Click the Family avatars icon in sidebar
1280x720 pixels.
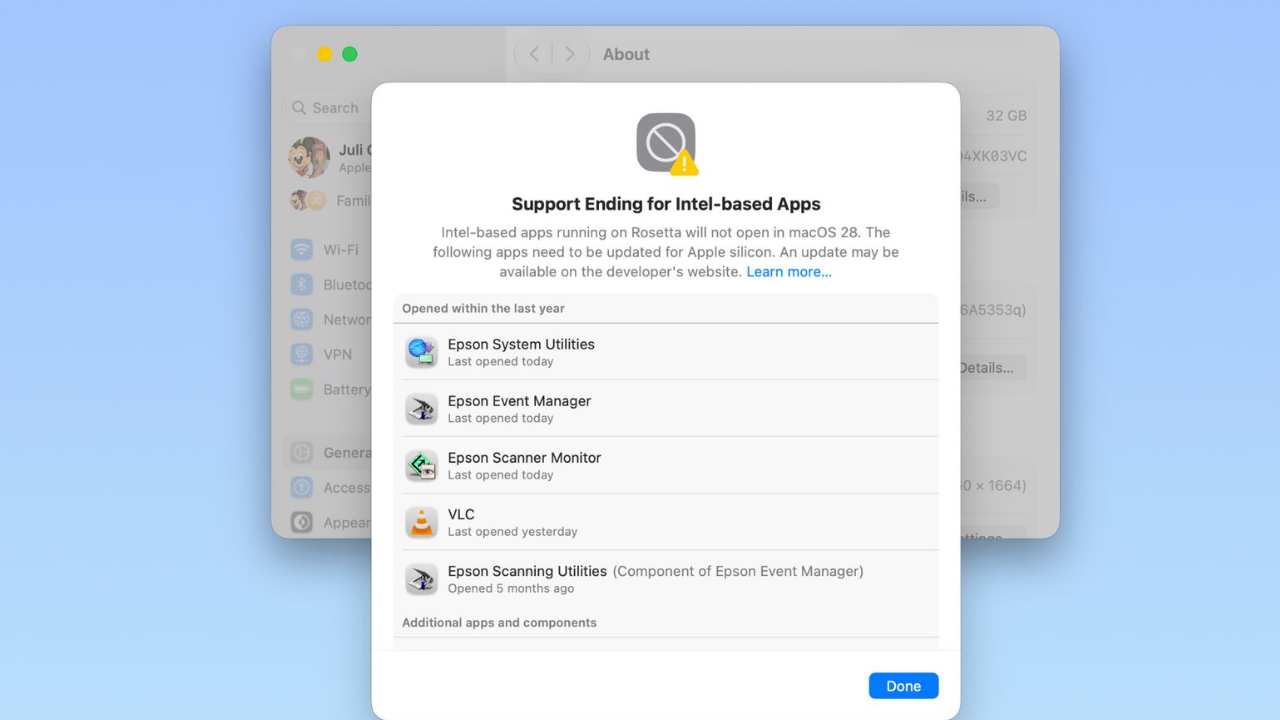[x=308, y=200]
